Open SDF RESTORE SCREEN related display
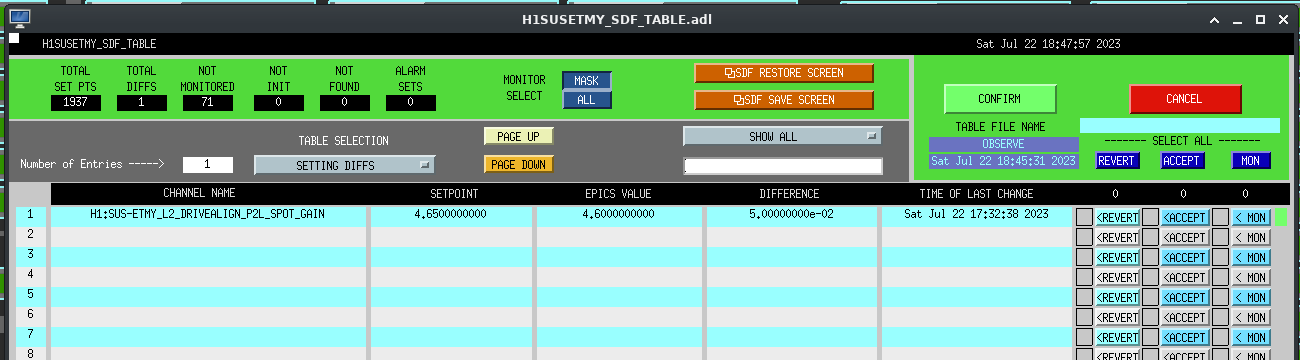The height and width of the screenshot is (360, 1300). (x=784, y=73)
